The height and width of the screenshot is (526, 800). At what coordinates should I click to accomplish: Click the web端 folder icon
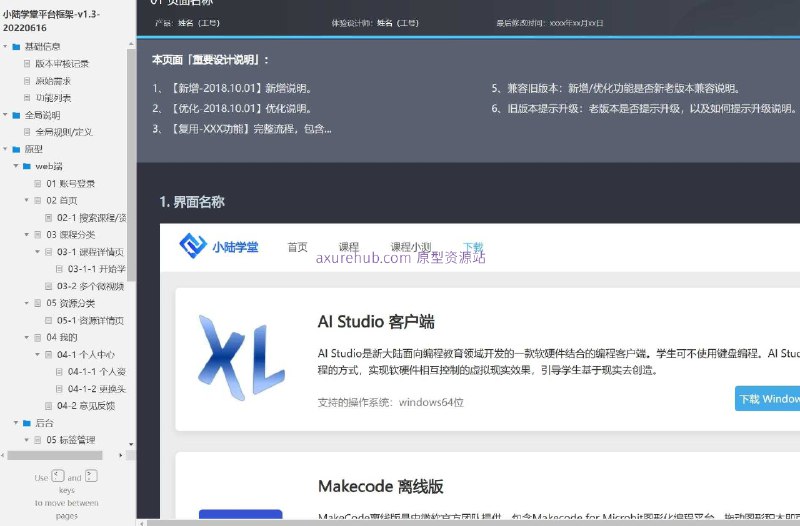coord(27,166)
